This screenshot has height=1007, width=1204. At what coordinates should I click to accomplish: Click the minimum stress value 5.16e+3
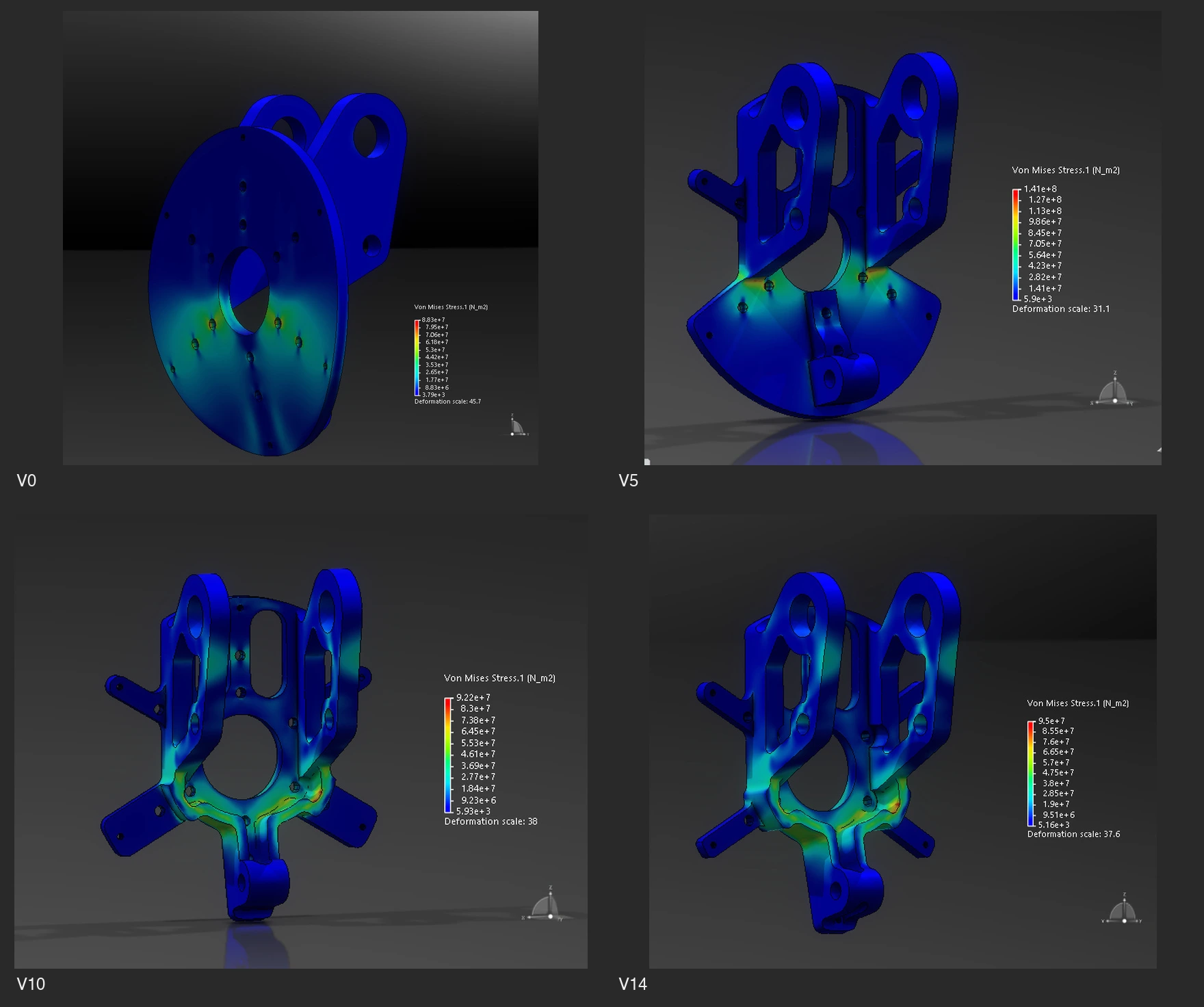click(1053, 825)
